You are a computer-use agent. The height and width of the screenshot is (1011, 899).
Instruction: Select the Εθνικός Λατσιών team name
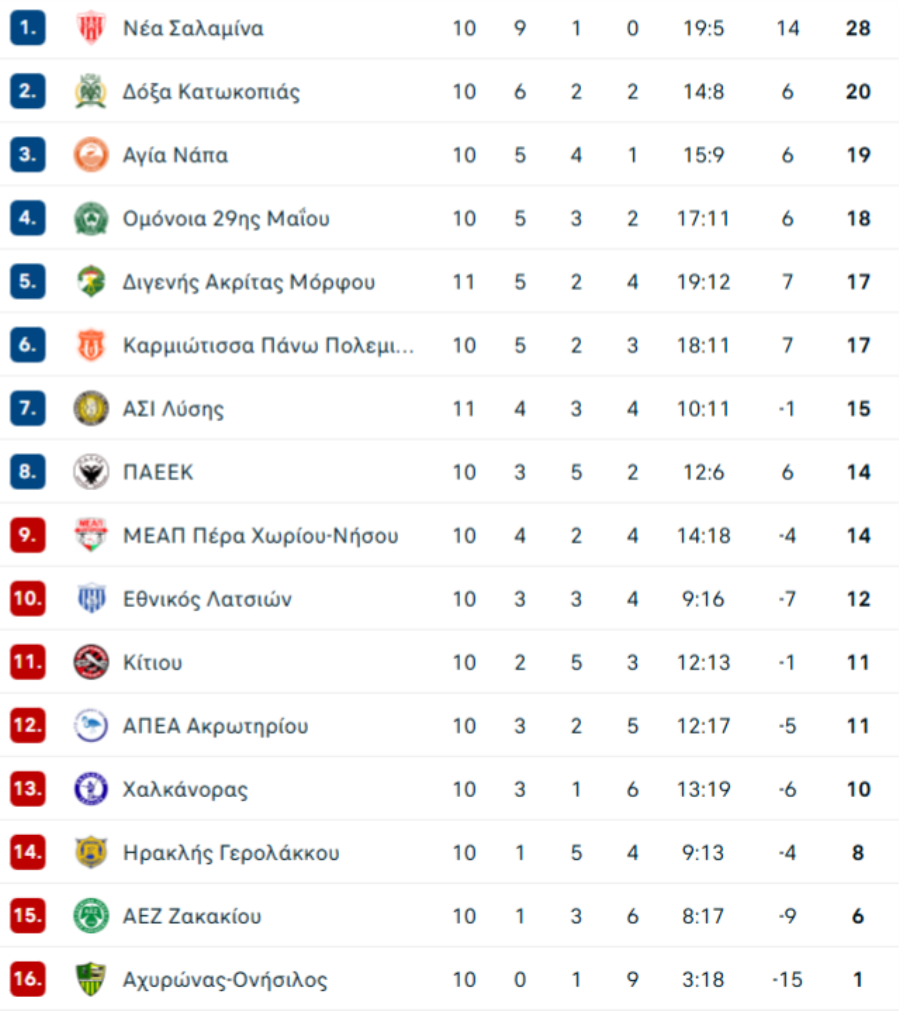(207, 599)
